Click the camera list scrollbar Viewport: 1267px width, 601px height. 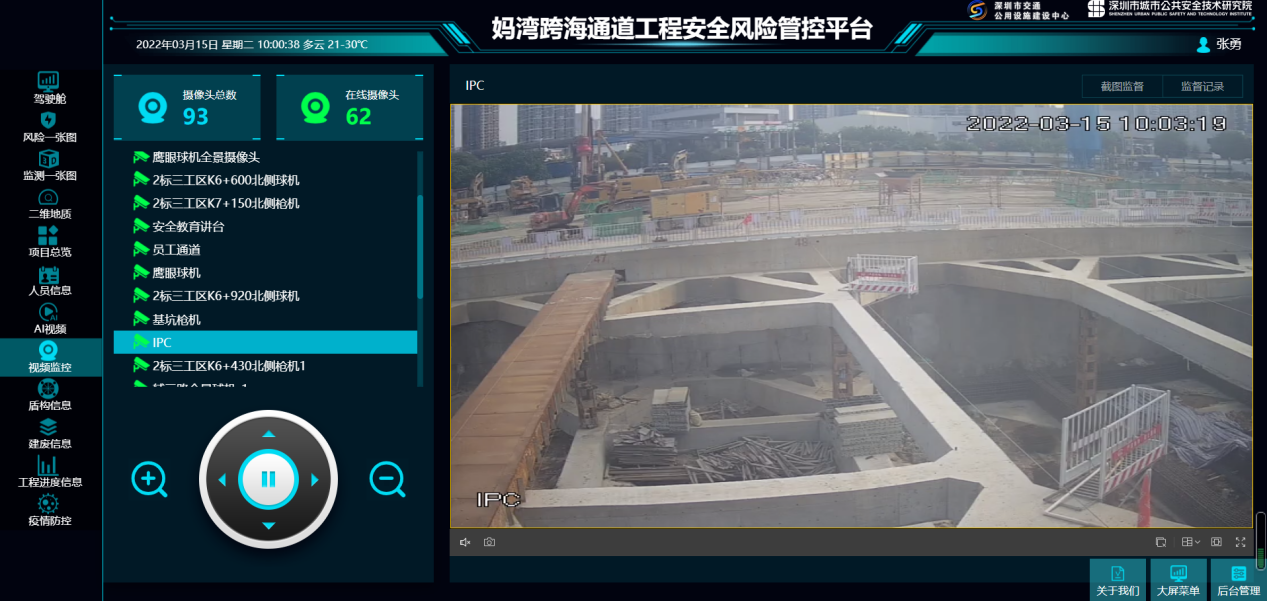pos(420,245)
